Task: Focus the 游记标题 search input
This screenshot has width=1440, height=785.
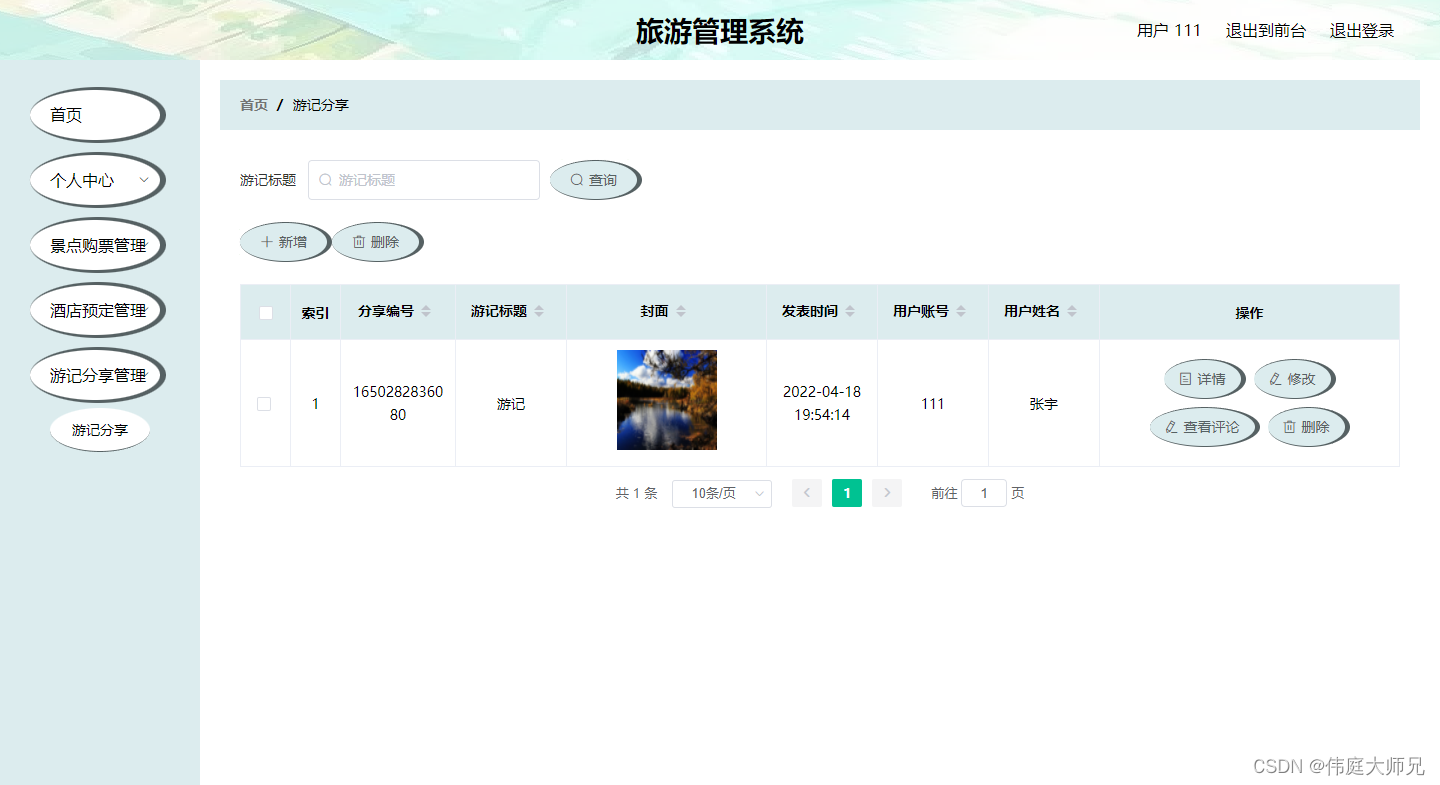Action: pos(424,180)
